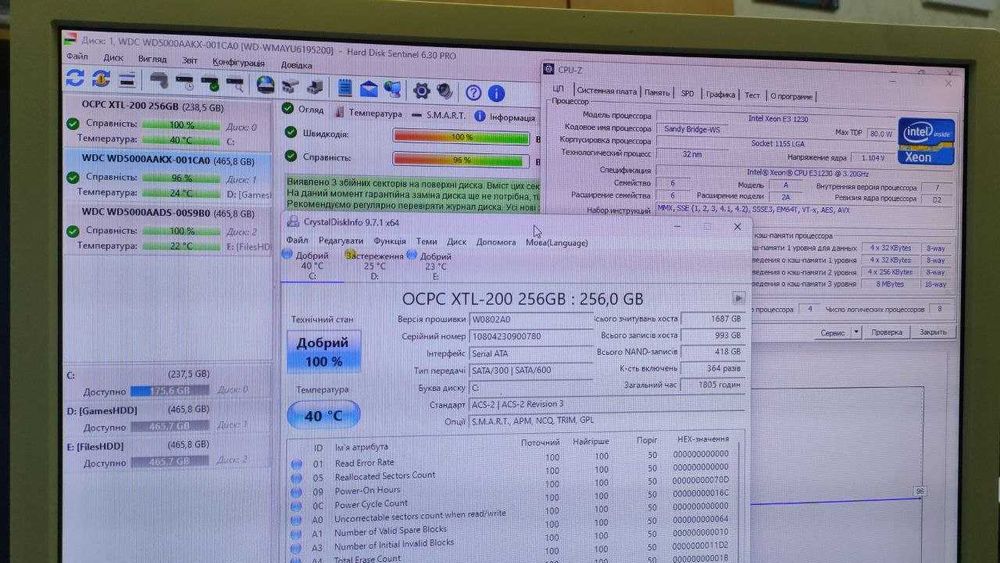Click the disk with magnifier toolbar icon
Screen dimensions: 1000x563
coord(235,84)
